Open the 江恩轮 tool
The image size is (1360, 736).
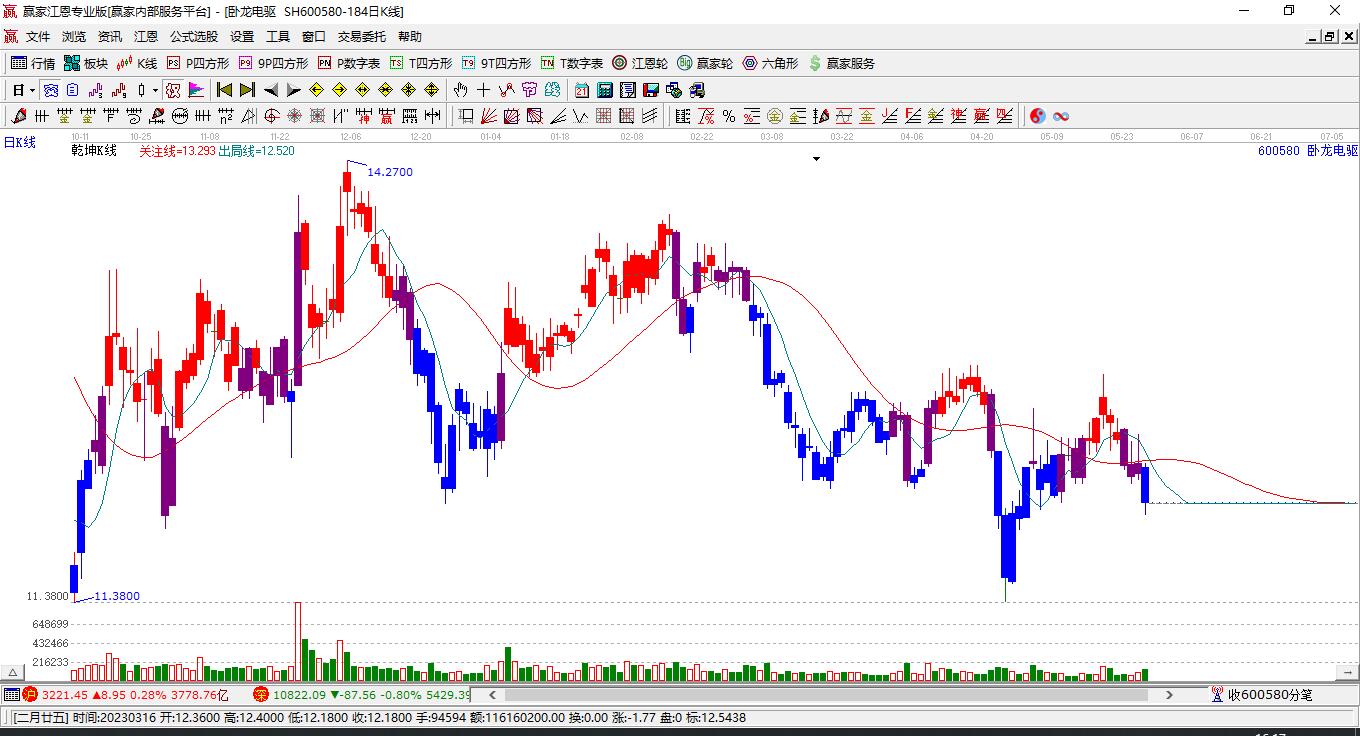pyautogui.click(x=640, y=63)
